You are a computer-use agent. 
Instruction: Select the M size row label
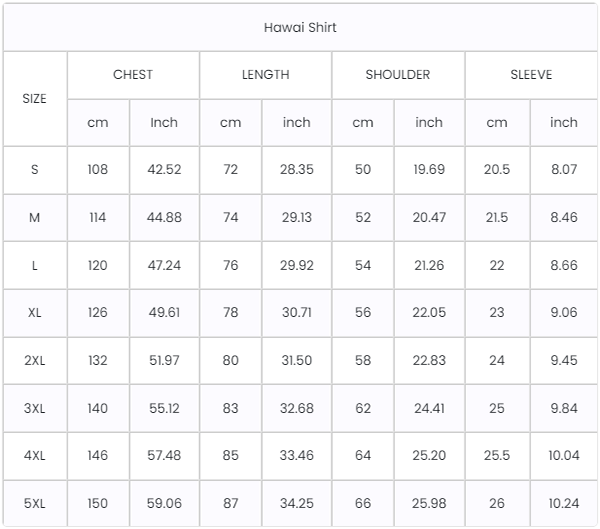pos(34,217)
